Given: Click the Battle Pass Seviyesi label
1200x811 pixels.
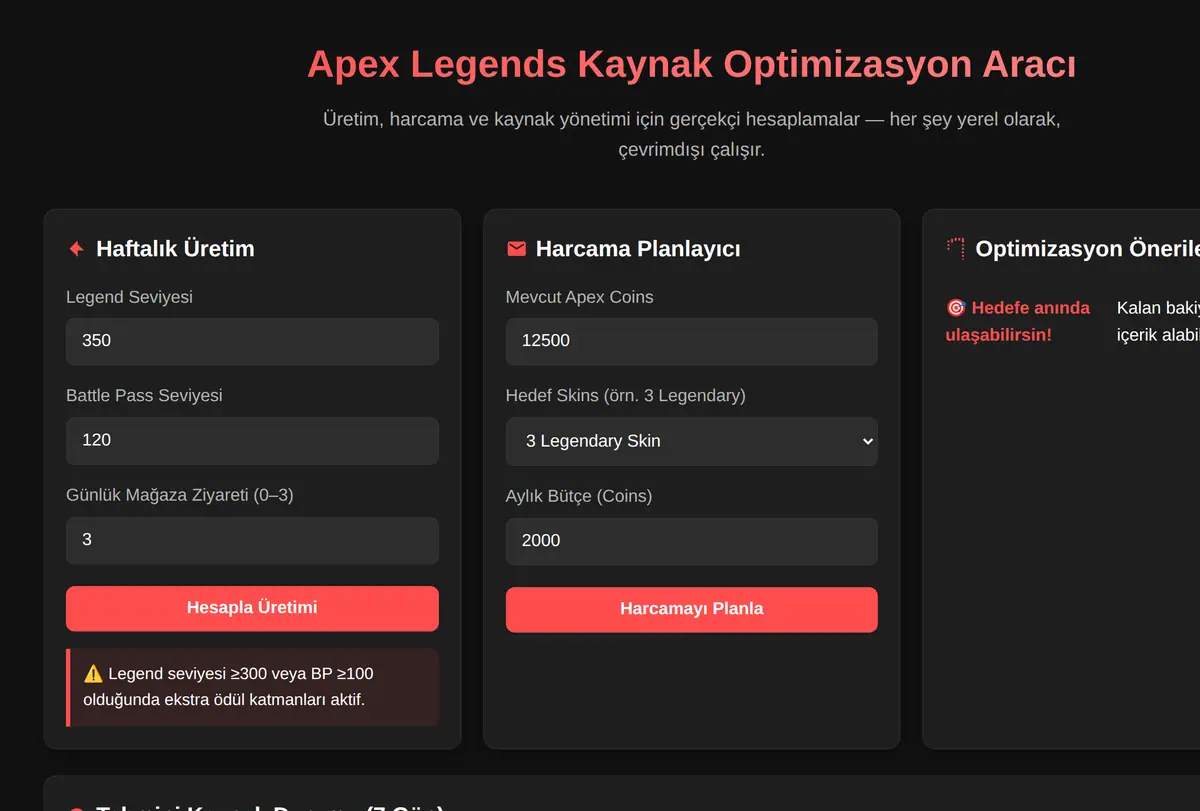Looking at the screenshot, I should point(144,396).
